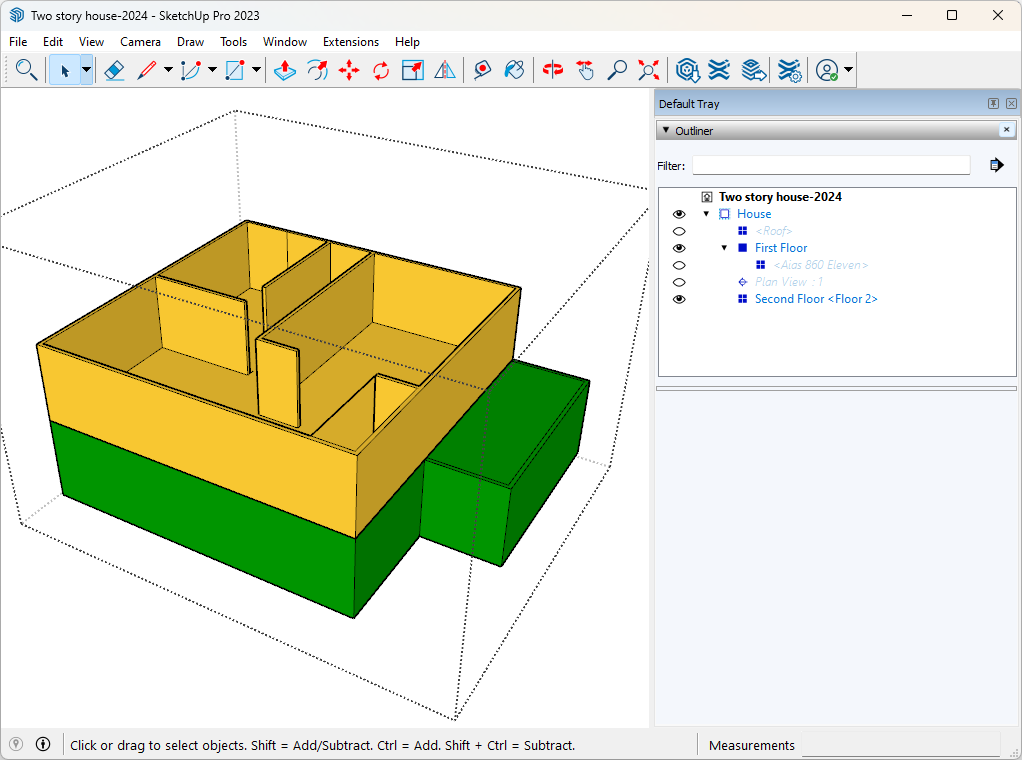Show the hidden Roof component

click(x=679, y=231)
